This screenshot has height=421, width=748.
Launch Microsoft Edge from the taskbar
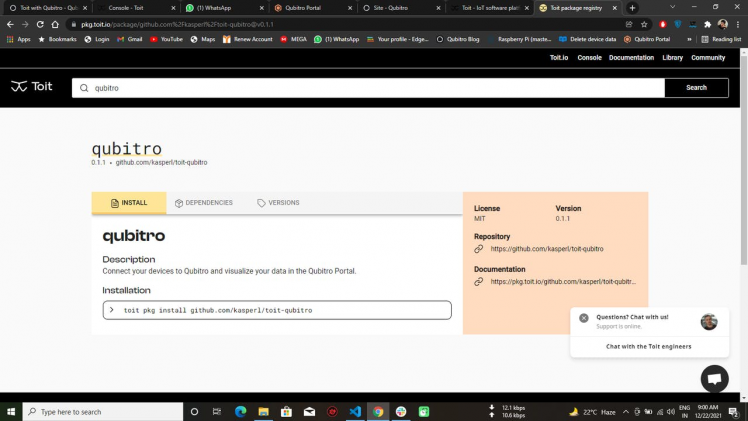(240, 411)
